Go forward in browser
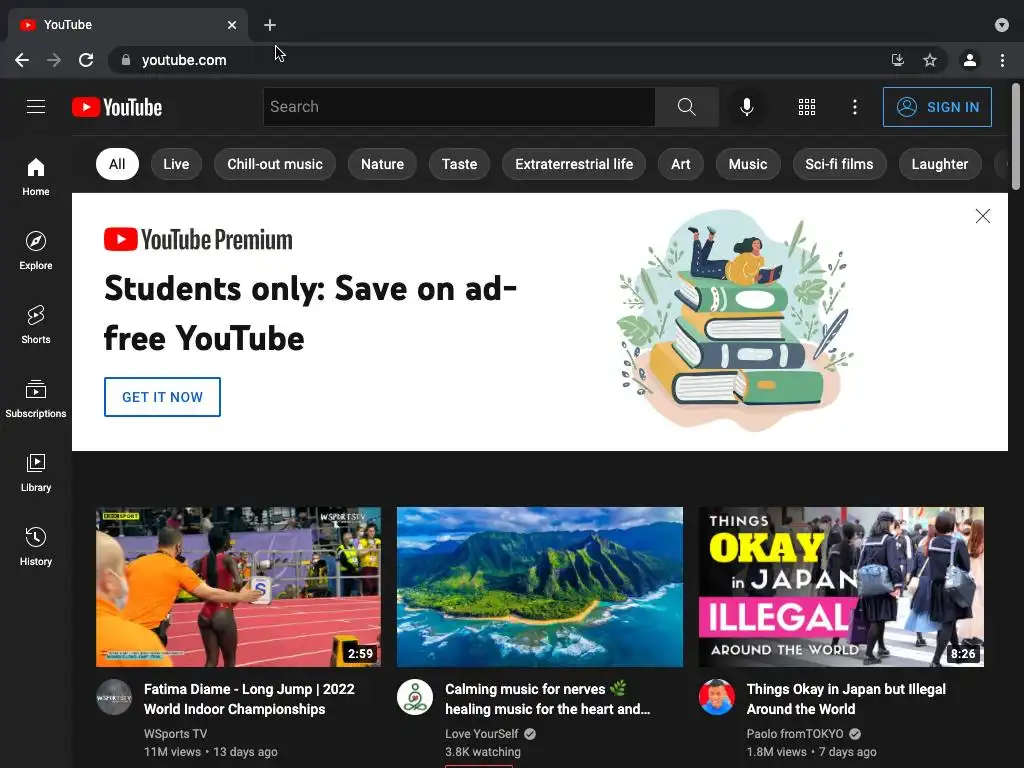 coord(54,60)
